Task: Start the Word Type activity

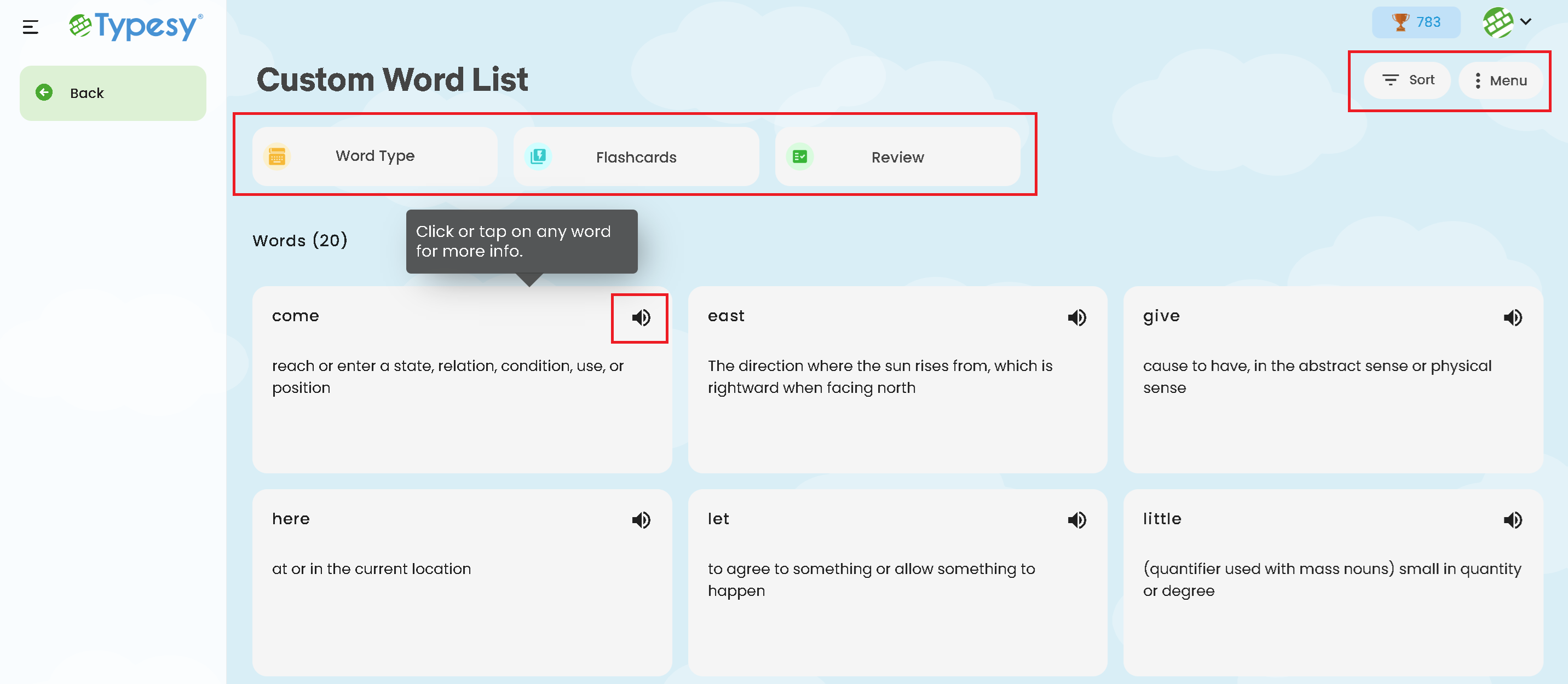Action: 375,156
